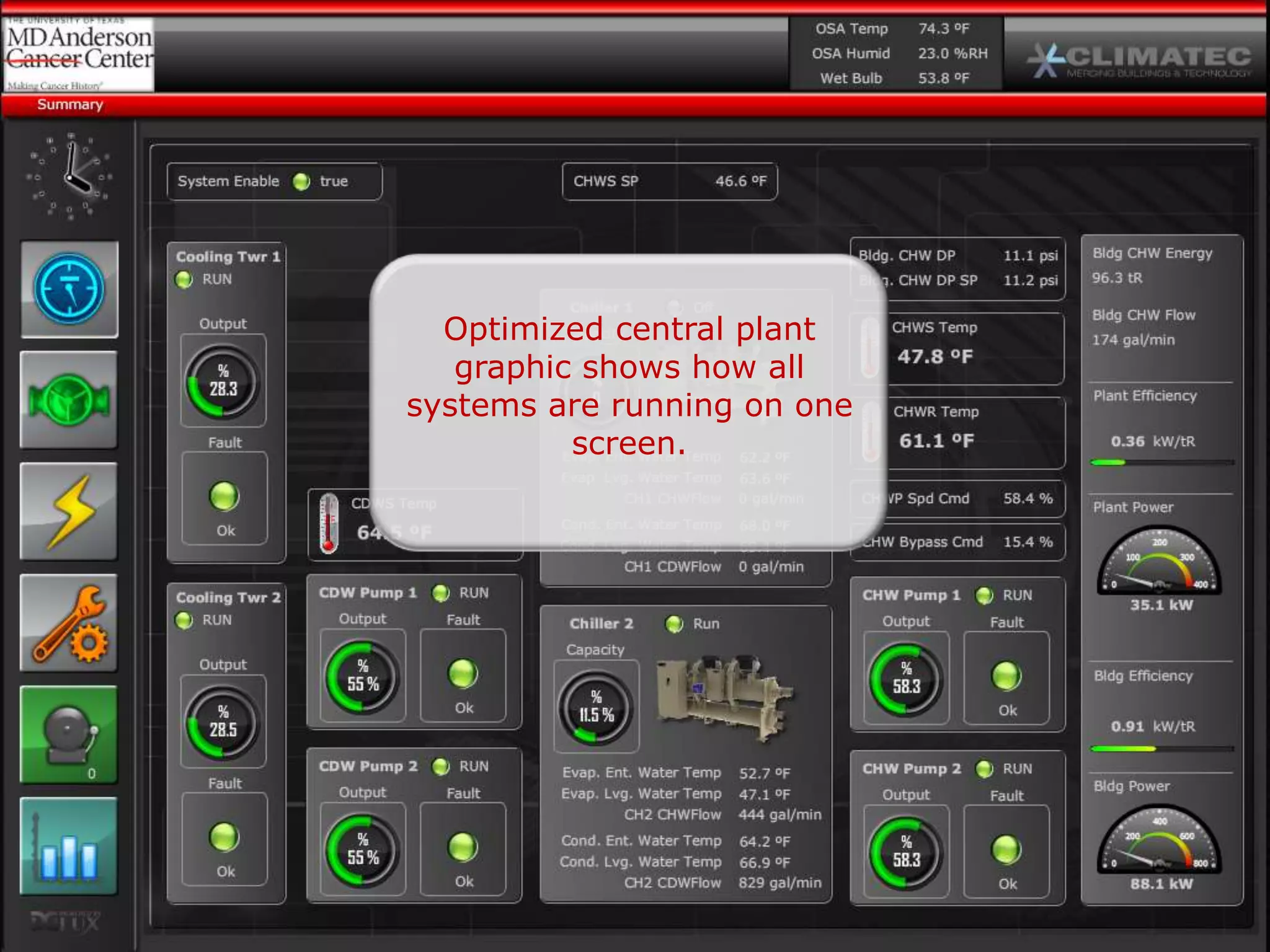Click the CHWS Temp 47.8 °F reading
This screenshot has height=952, width=1270.
click(x=935, y=356)
